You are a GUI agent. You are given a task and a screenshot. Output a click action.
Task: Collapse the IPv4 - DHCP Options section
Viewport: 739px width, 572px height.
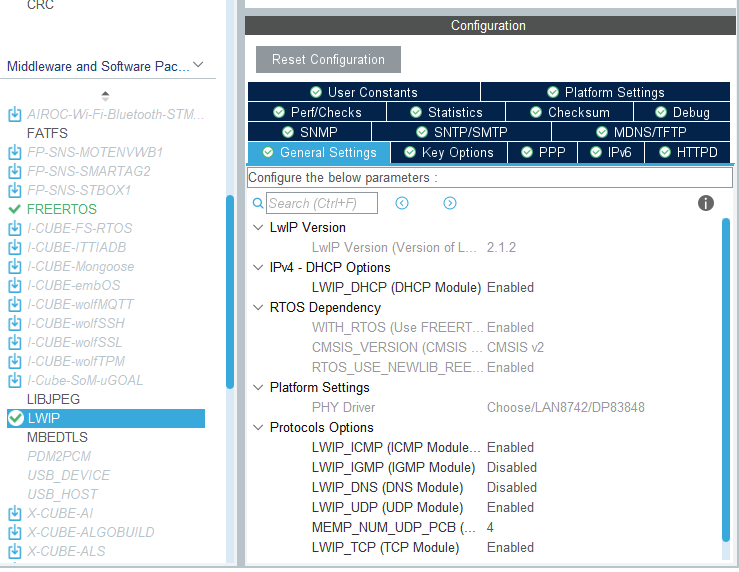tap(258, 268)
